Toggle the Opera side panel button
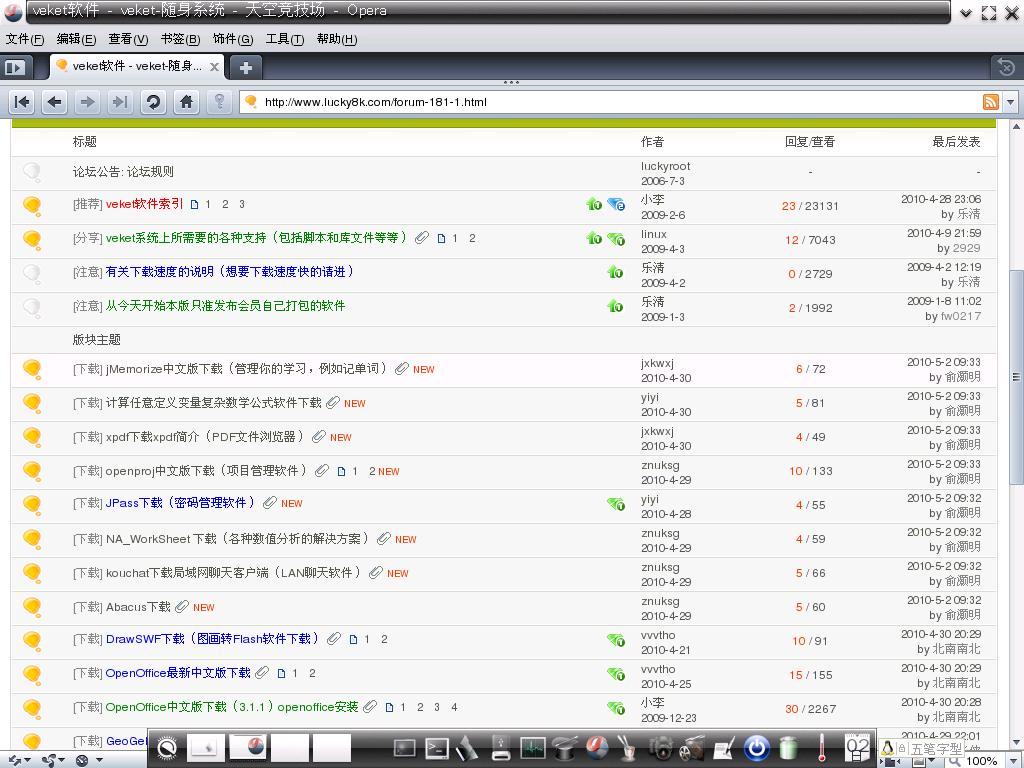Image resolution: width=1024 pixels, height=768 pixels. coord(14,67)
